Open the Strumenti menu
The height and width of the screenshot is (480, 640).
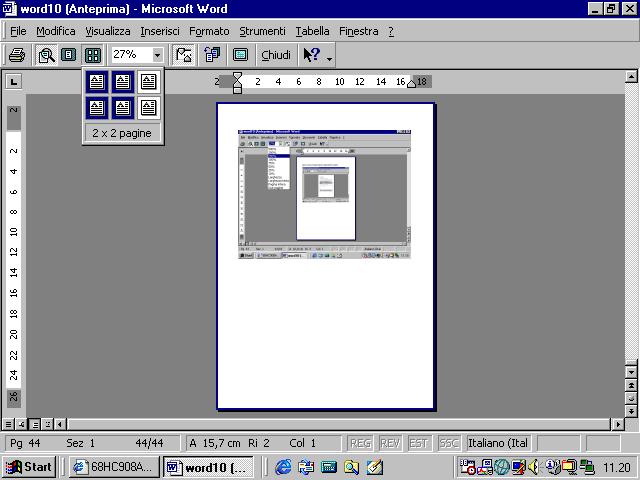coord(262,31)
